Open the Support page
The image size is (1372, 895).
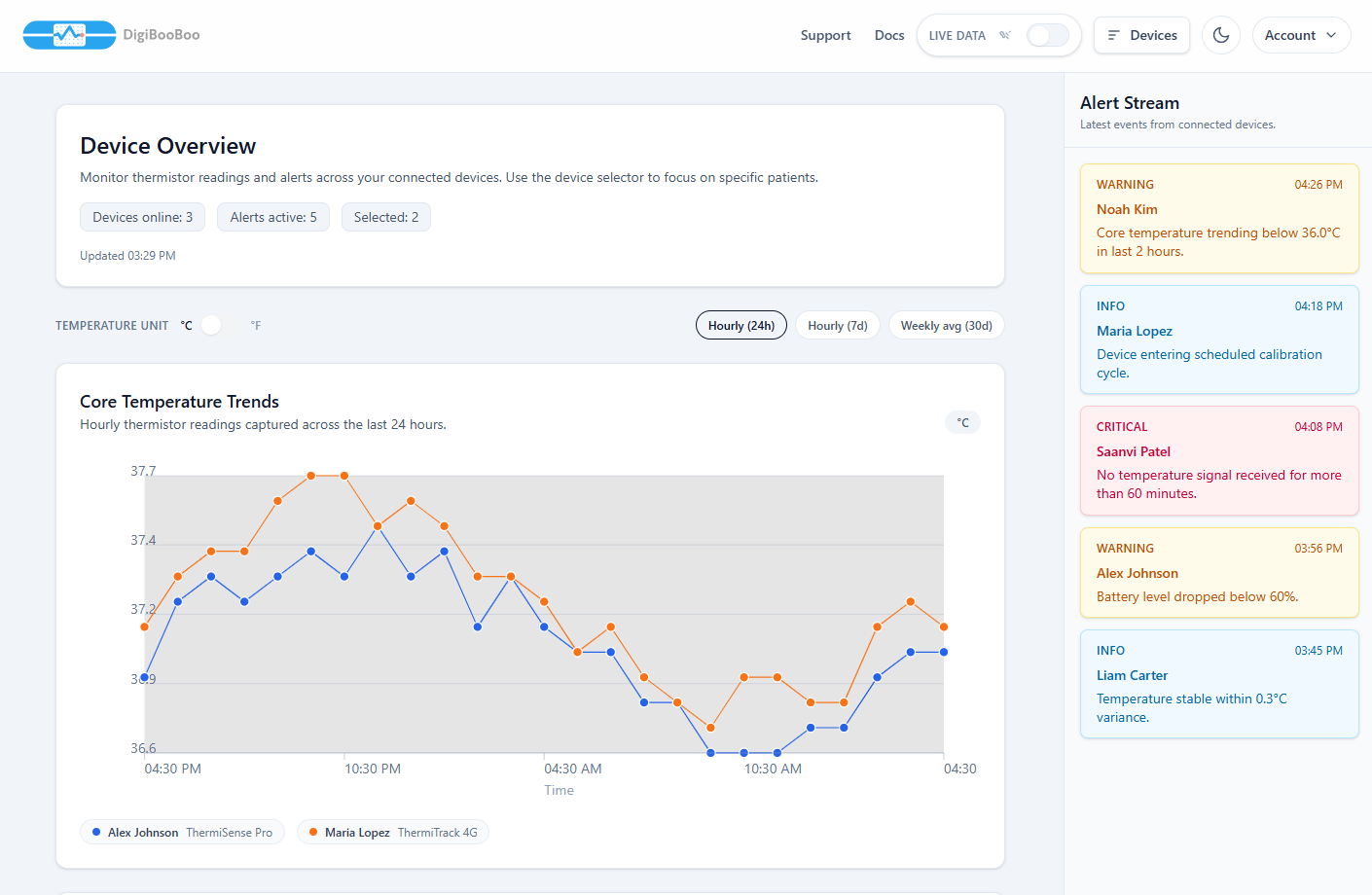(825, 34)
